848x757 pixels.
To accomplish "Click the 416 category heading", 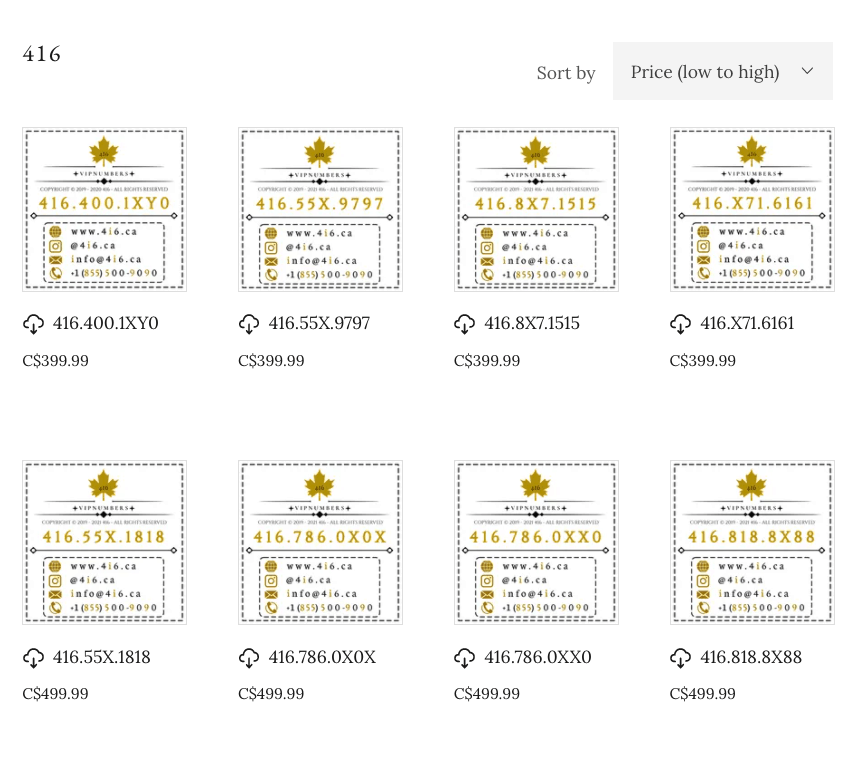I will point(42,54).
